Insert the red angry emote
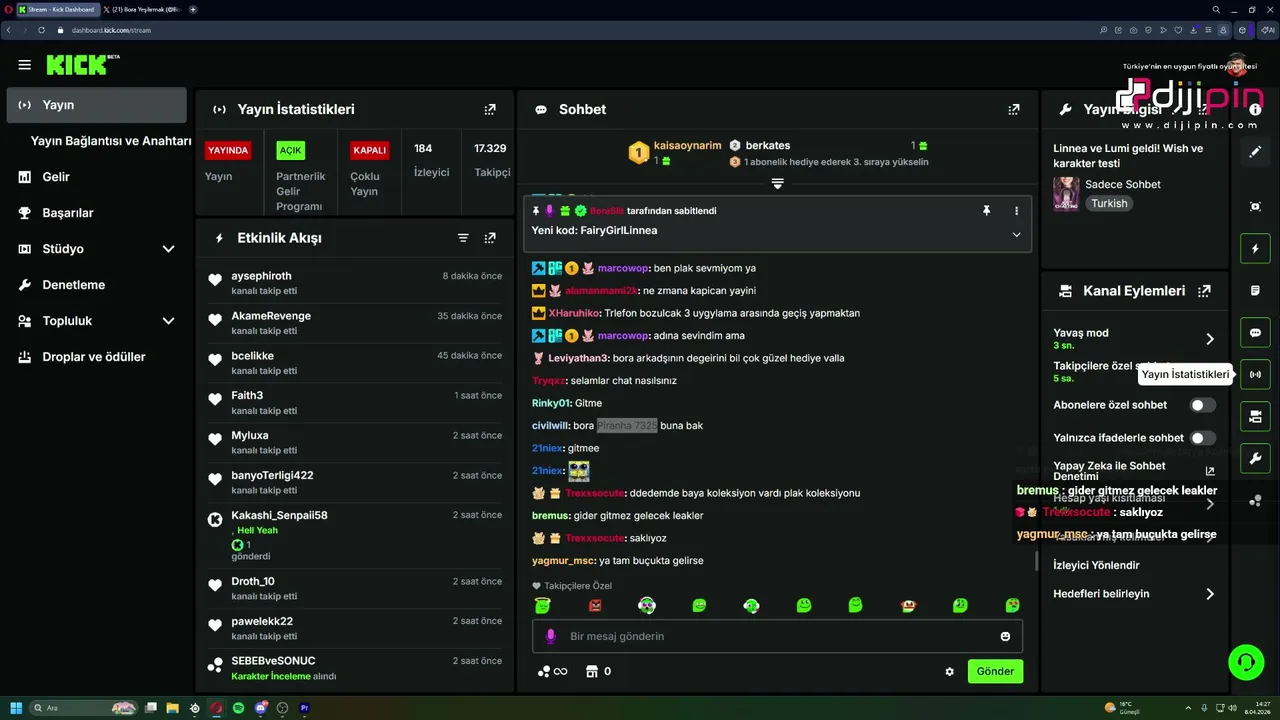The width and height of the screenshot is (1280, 720). [x=595, y=605]
